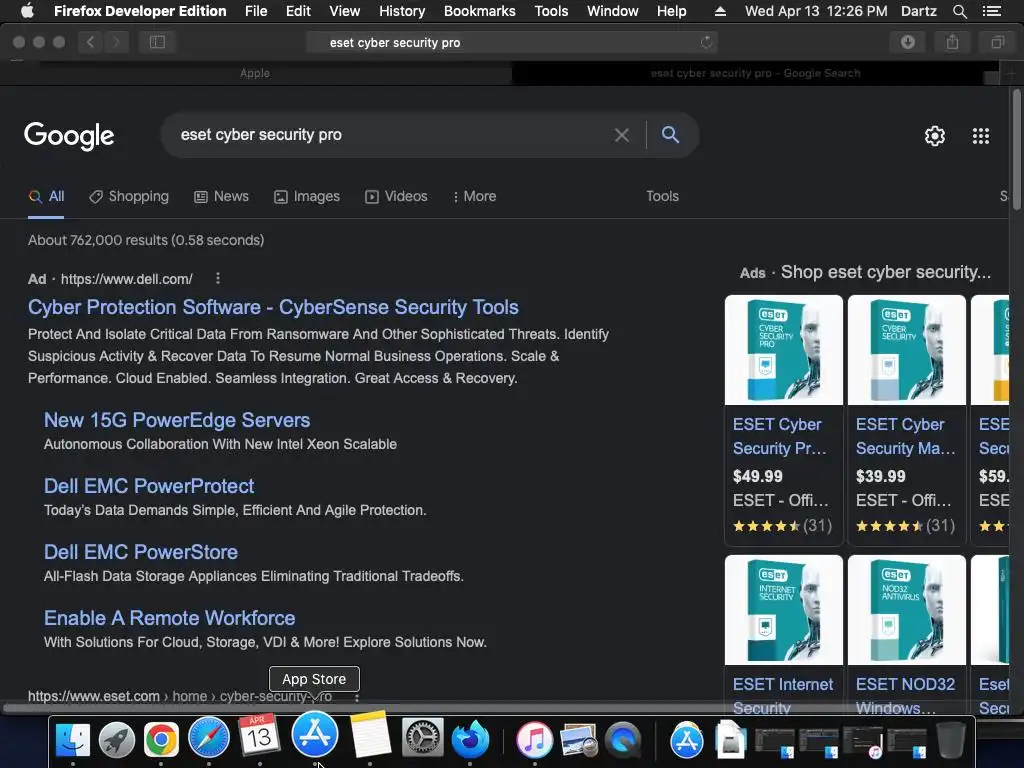This screenshot has width=1024, height=768.
Task: Open Google Chrome from the dock
Action: (161, 739)
